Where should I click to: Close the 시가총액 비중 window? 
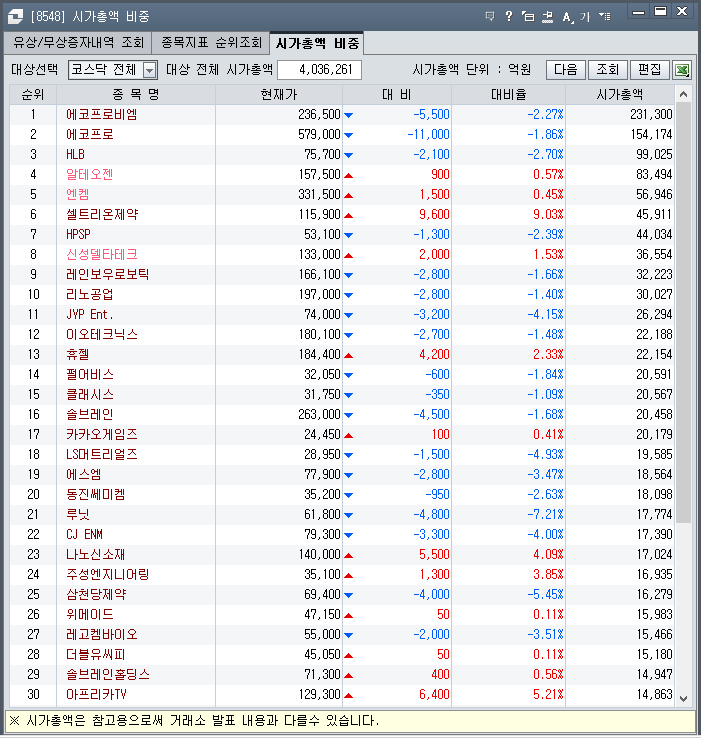click(682, 12)
